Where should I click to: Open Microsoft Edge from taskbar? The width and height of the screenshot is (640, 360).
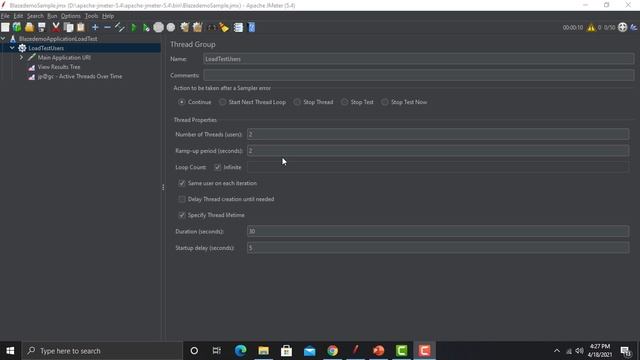[x=240, y=351]
